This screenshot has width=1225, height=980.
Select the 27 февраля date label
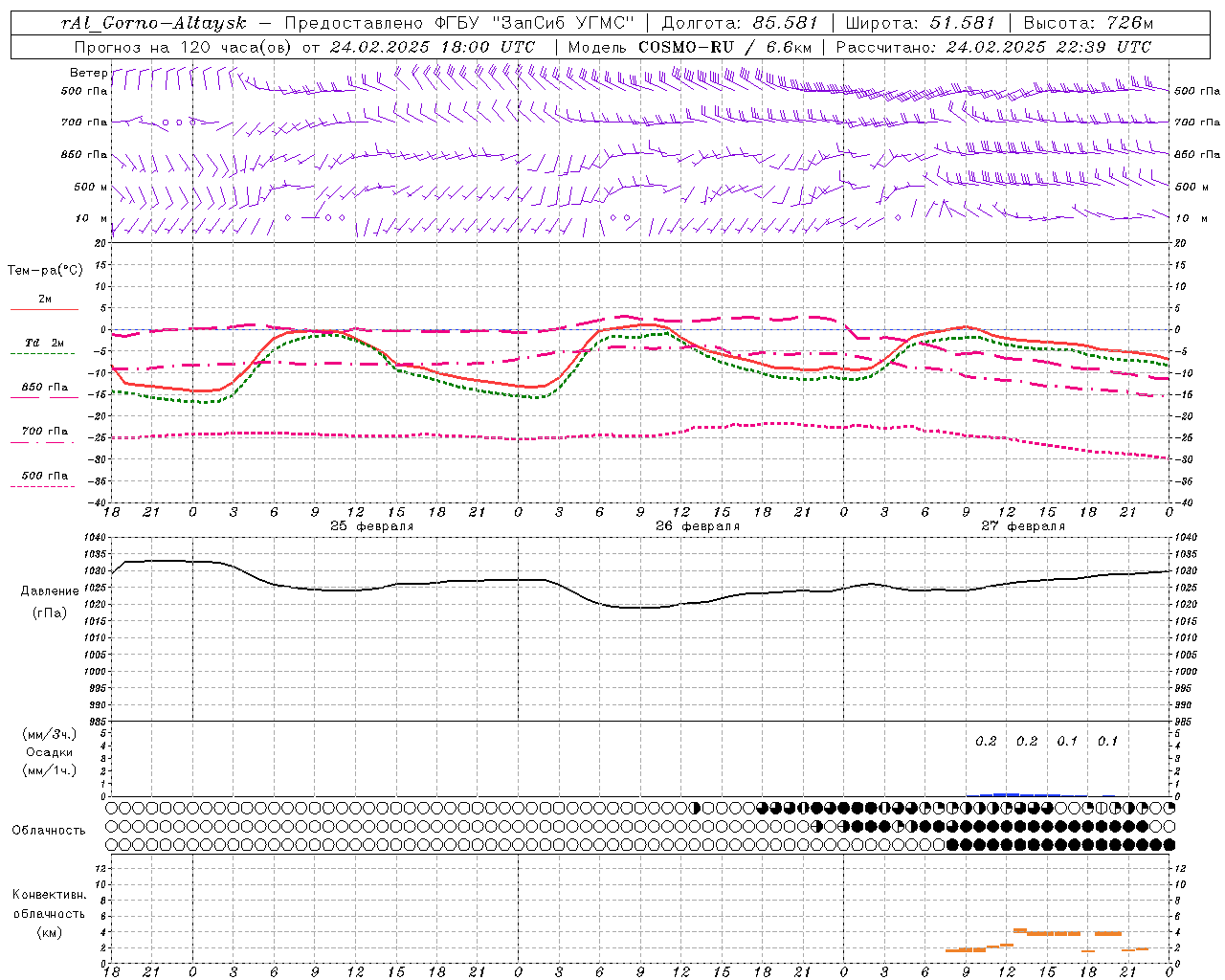click(x=1023, y=526)
